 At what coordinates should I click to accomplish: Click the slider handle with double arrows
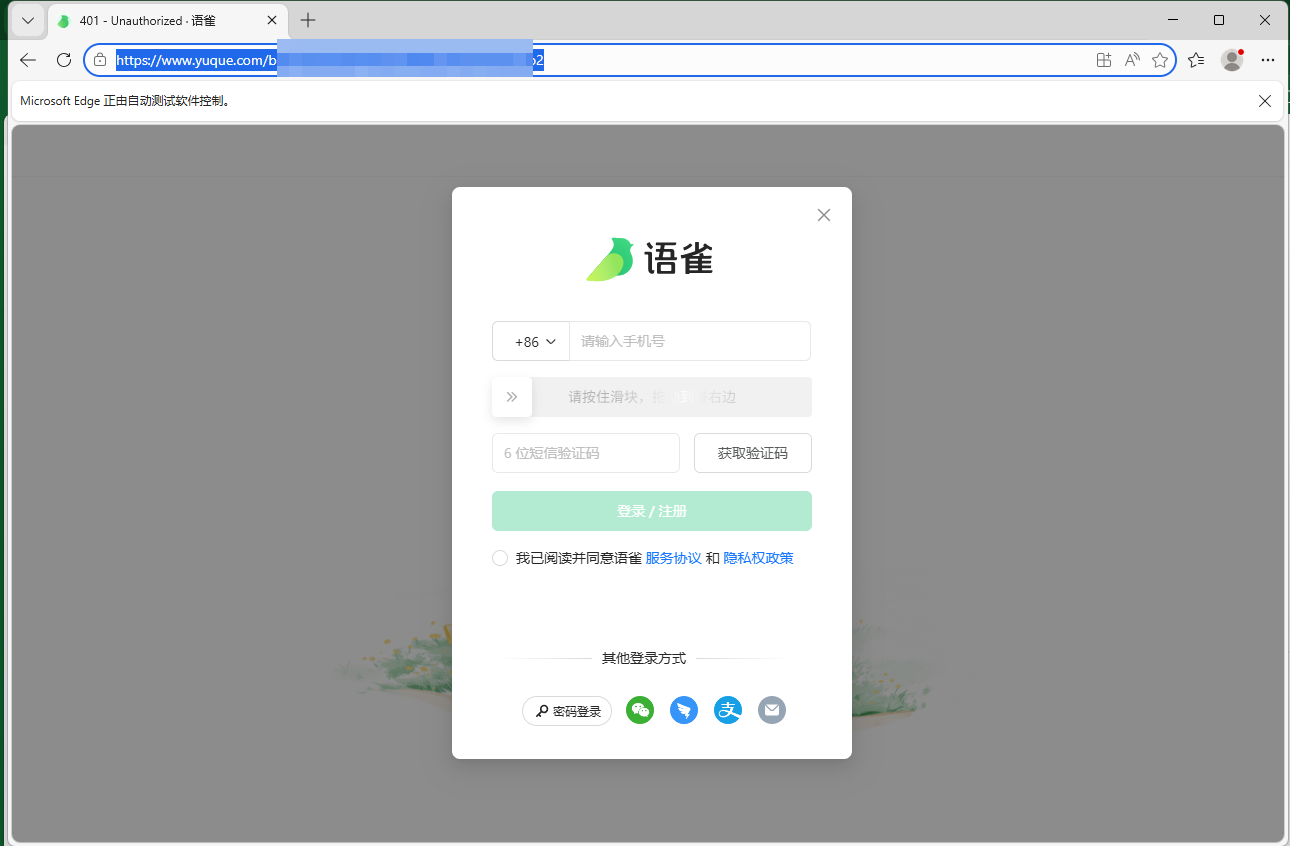(x=512, y=397)
